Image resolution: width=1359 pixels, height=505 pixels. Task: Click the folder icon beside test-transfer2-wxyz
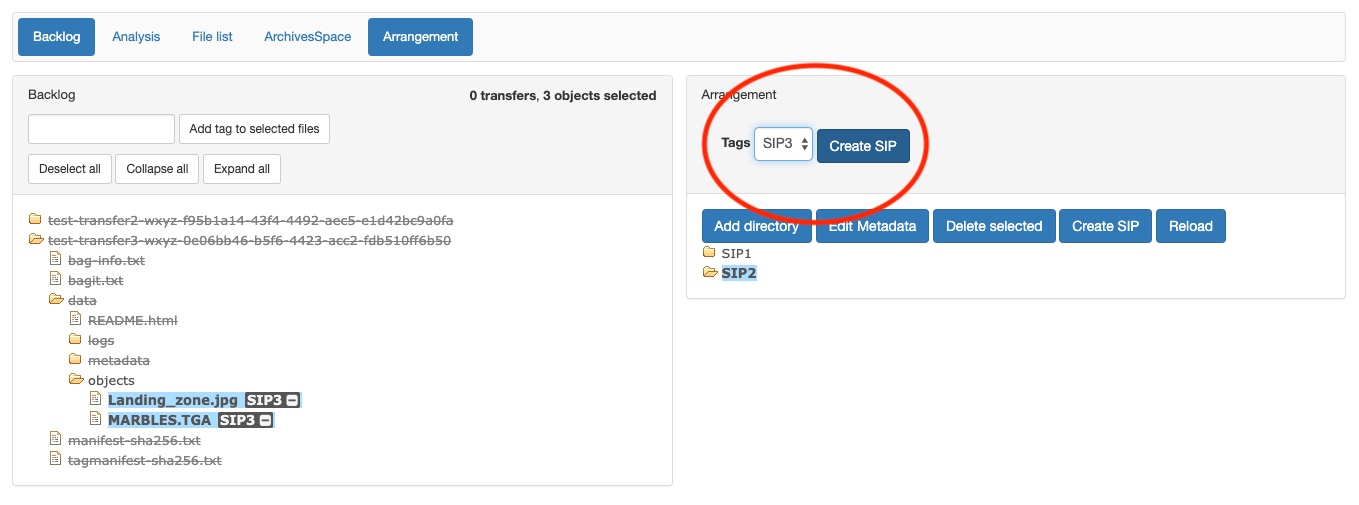point(36,220)
